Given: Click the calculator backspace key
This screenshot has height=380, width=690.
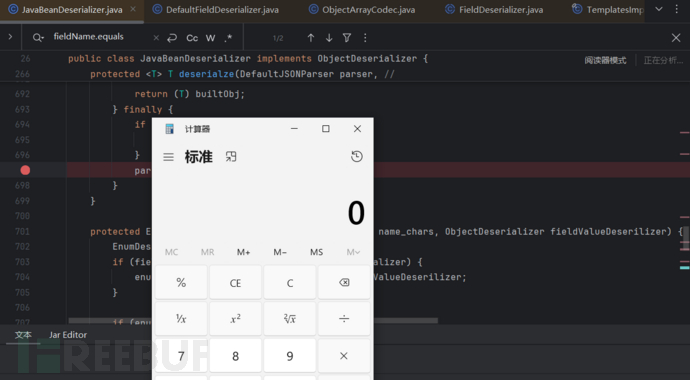Looking at the screenshot, I should [344, 282].
